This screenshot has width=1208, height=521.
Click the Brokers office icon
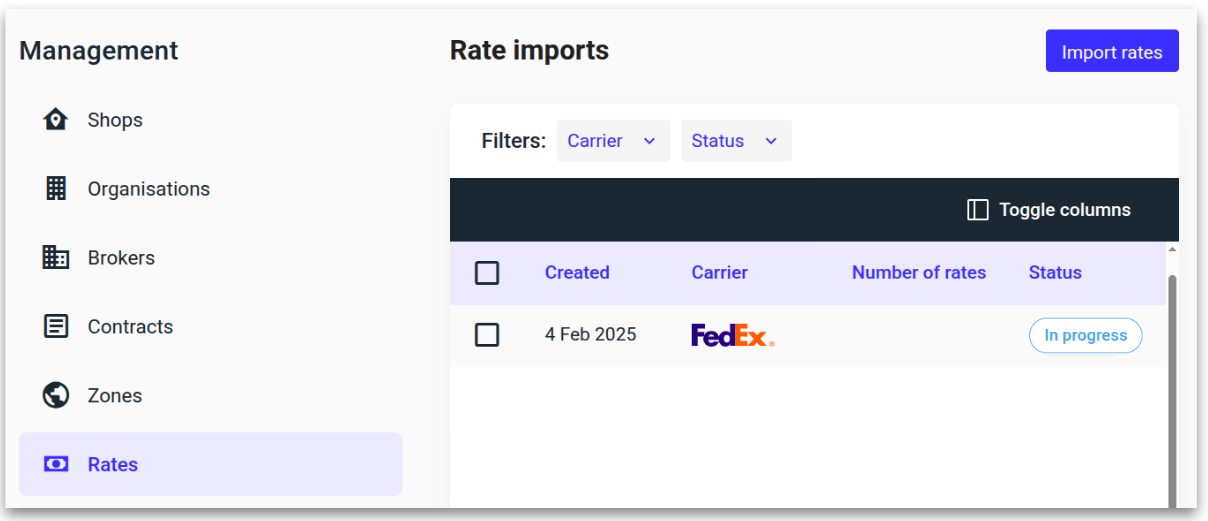coord(56,258)
